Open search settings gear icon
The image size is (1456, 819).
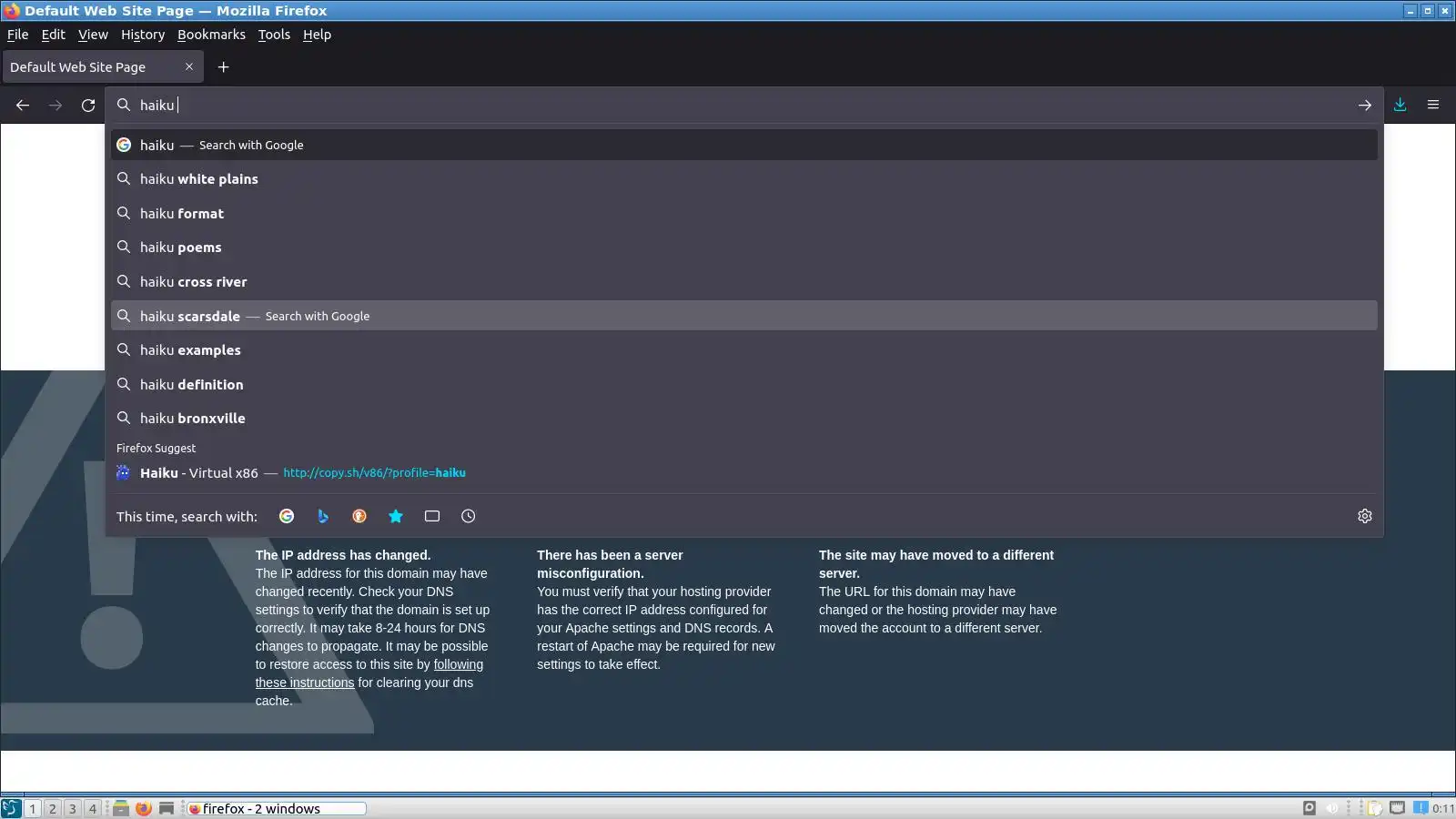1365,516
